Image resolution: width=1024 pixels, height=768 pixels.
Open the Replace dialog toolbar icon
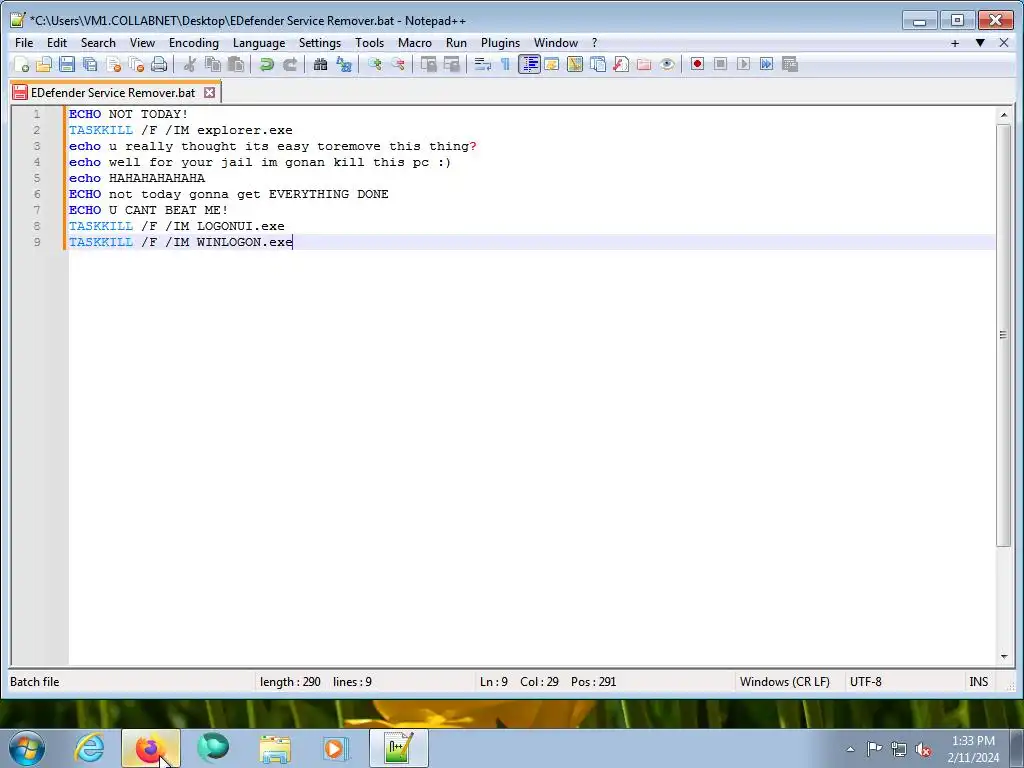(344, 64)
